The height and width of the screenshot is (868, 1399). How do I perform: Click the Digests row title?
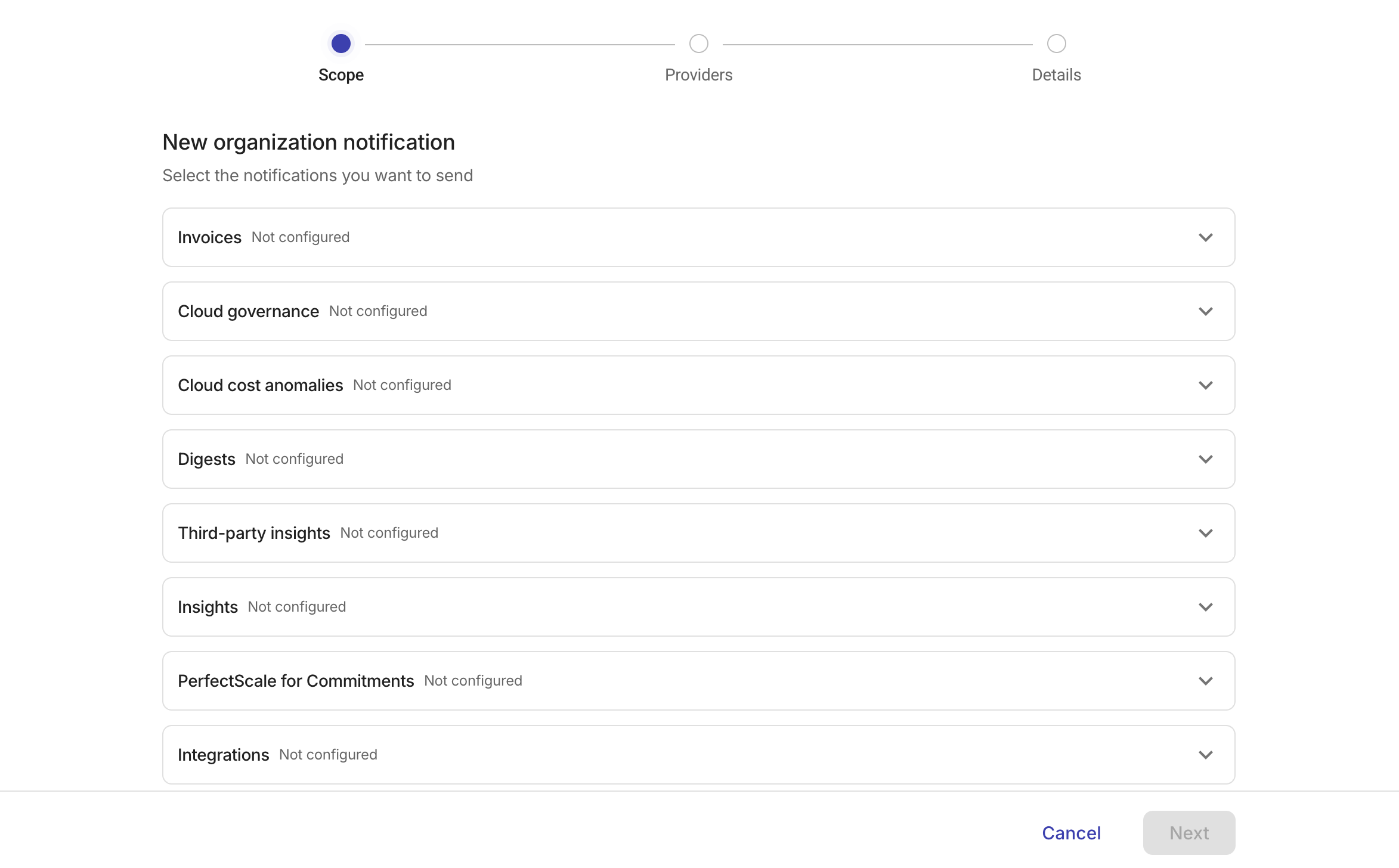pyautogui.click(x=206, y=459)
